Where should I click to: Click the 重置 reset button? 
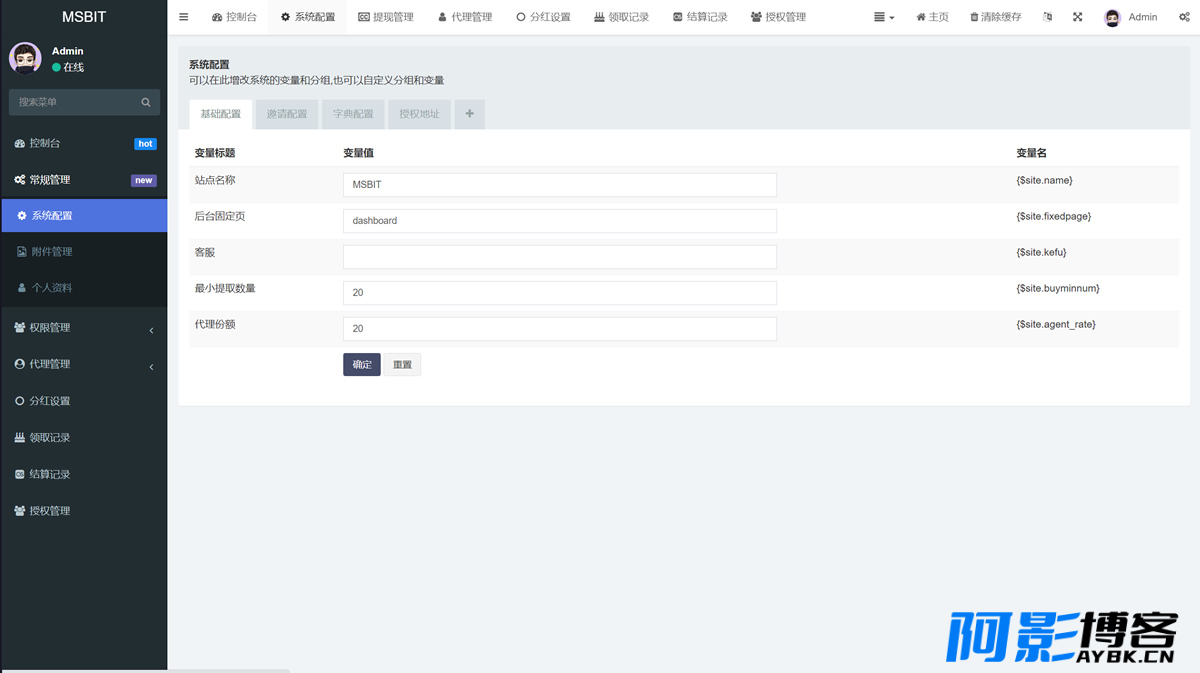(402, 365)
